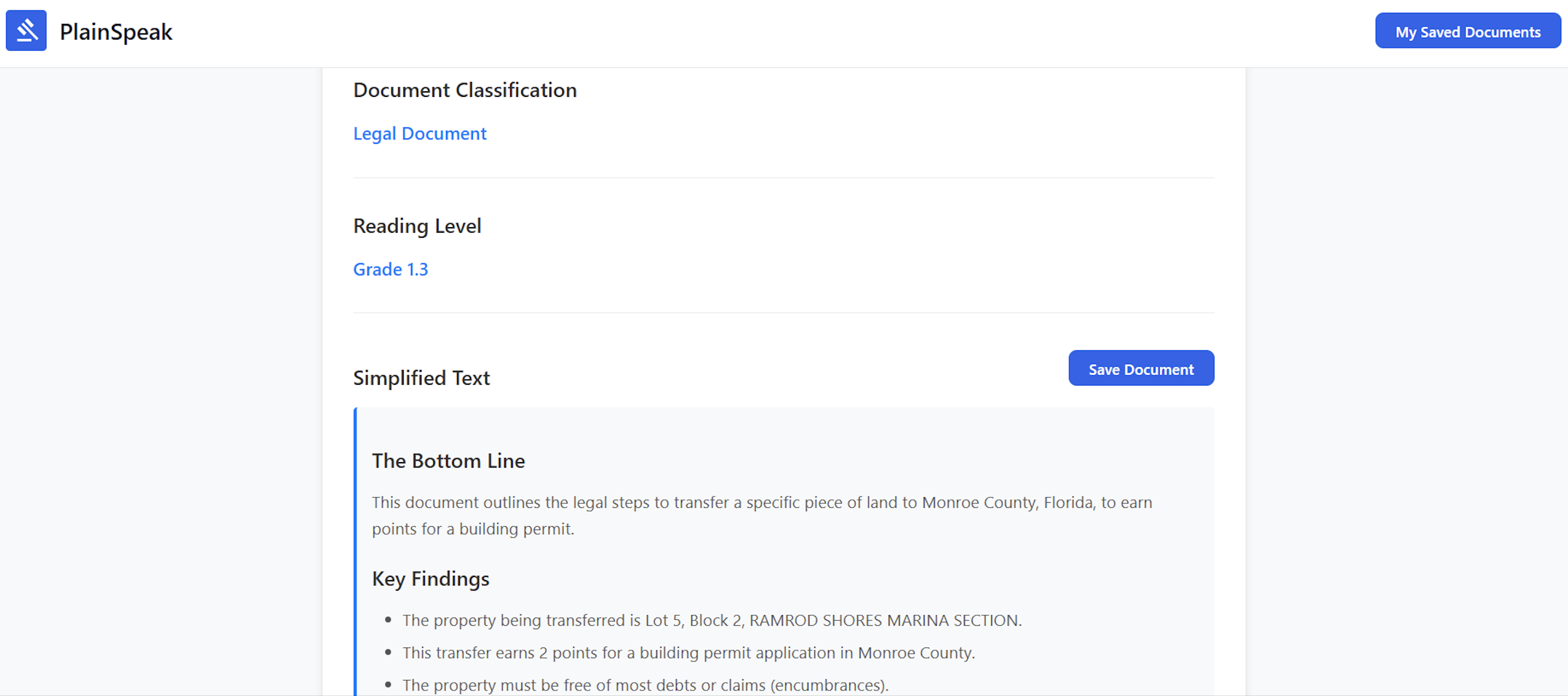Click the first bullet point marker
This screenshot has height=696, width=1568.
click(388, 620)
